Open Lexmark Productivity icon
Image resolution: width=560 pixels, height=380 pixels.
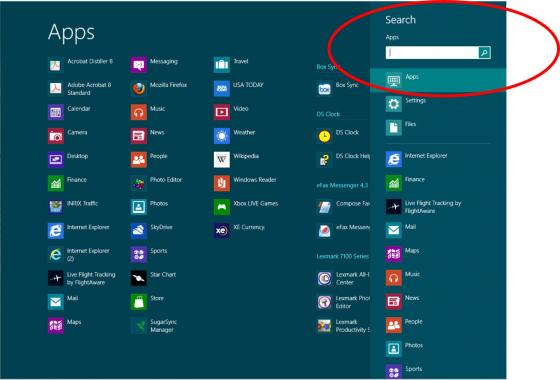pyautogui.click(x=324, y=326)
